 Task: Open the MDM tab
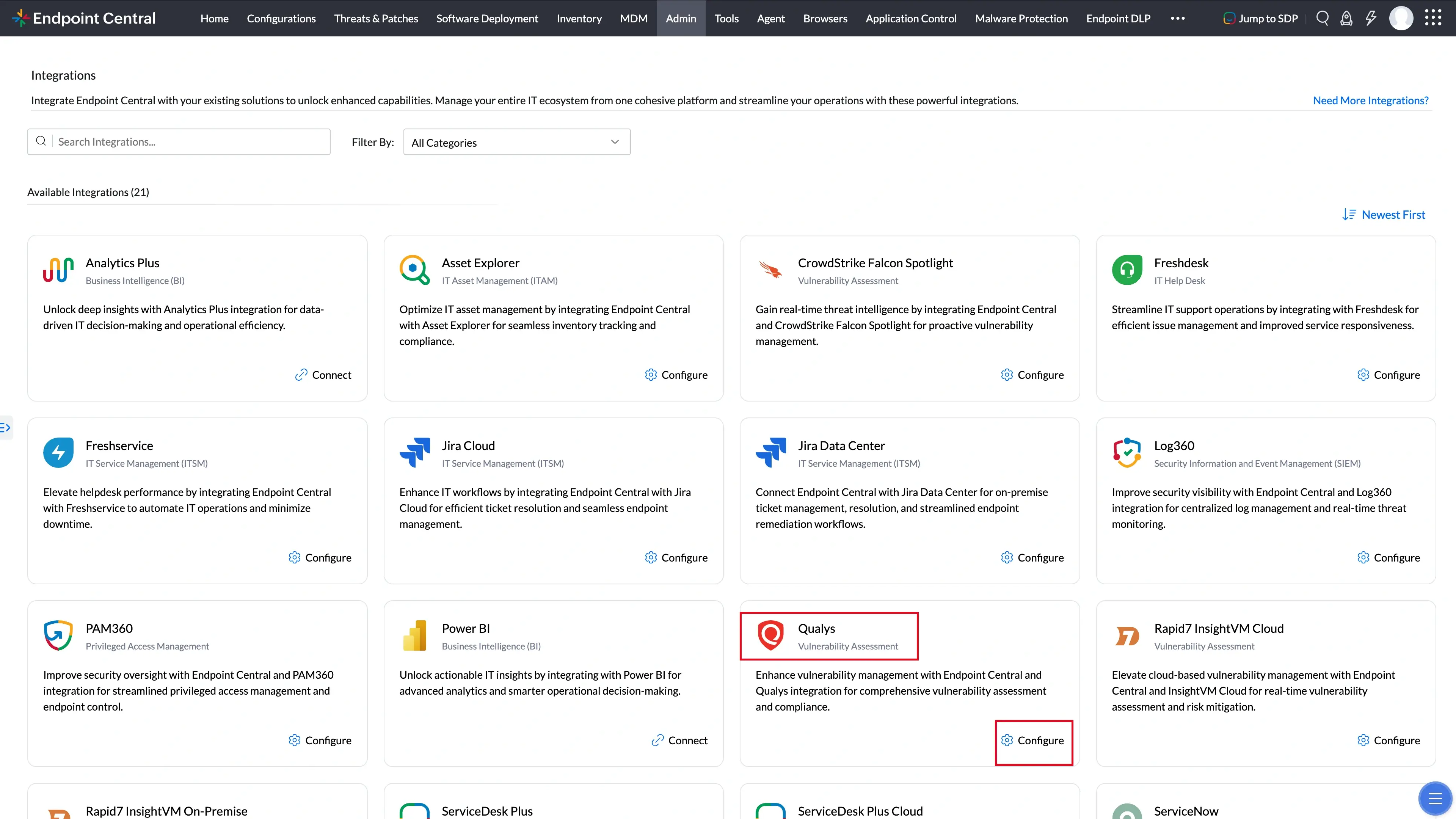(x=634, y=18)
